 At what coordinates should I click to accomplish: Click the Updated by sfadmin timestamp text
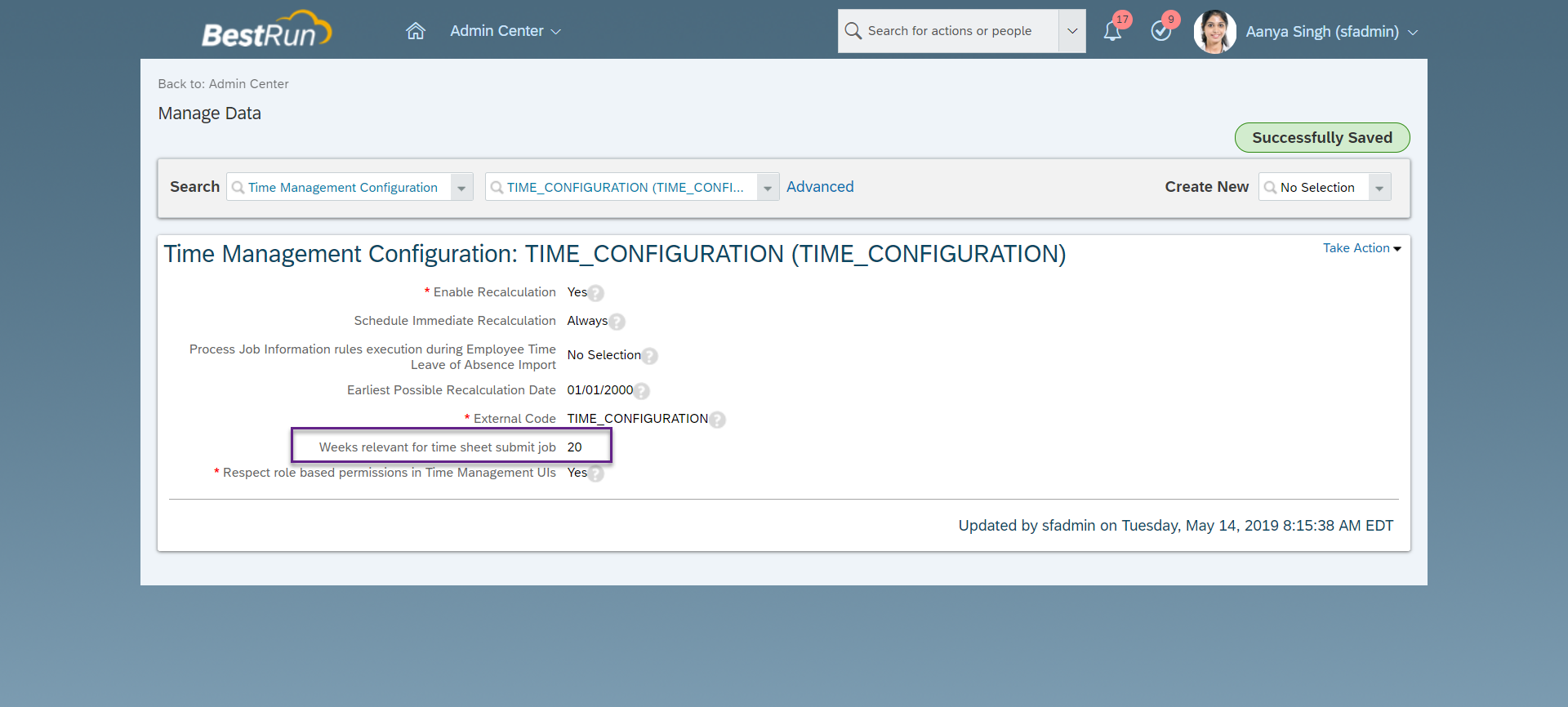[1176, 526]
